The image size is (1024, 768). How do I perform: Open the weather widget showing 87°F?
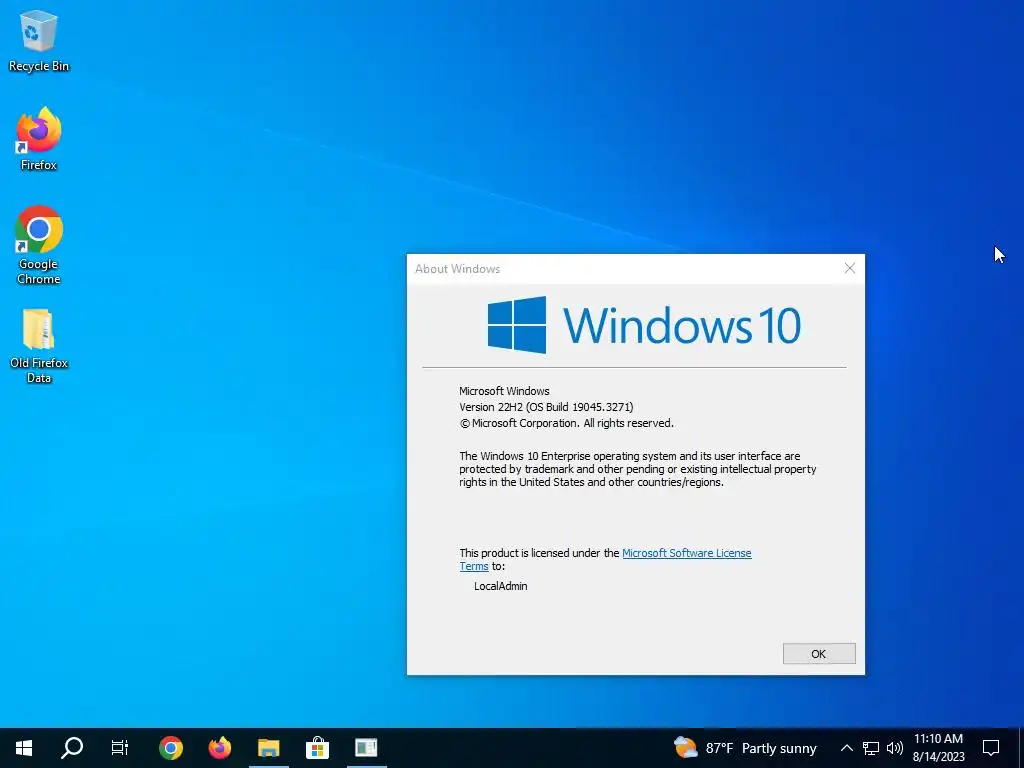[x=744, y=748]
